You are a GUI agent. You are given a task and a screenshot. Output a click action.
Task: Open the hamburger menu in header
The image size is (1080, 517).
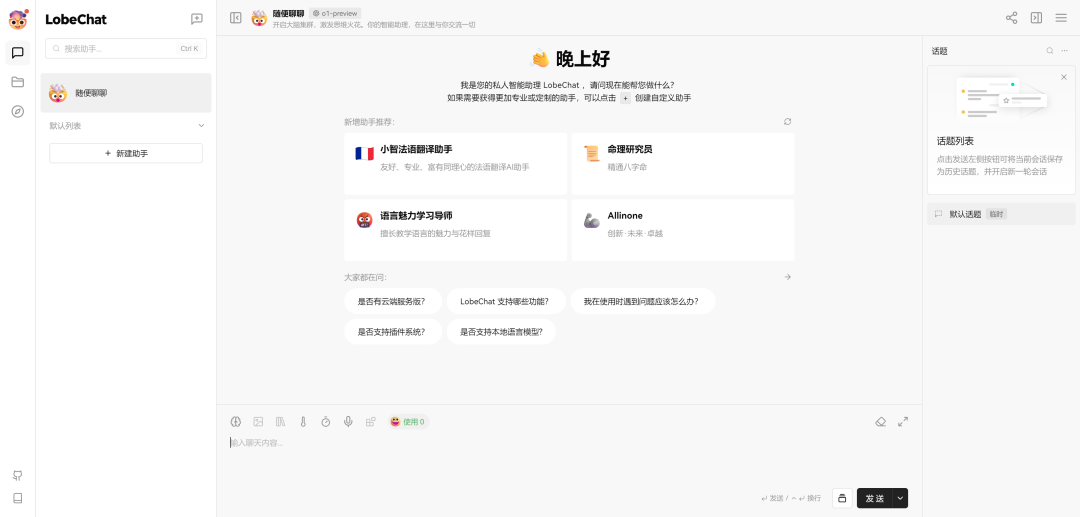[1061, 18]
